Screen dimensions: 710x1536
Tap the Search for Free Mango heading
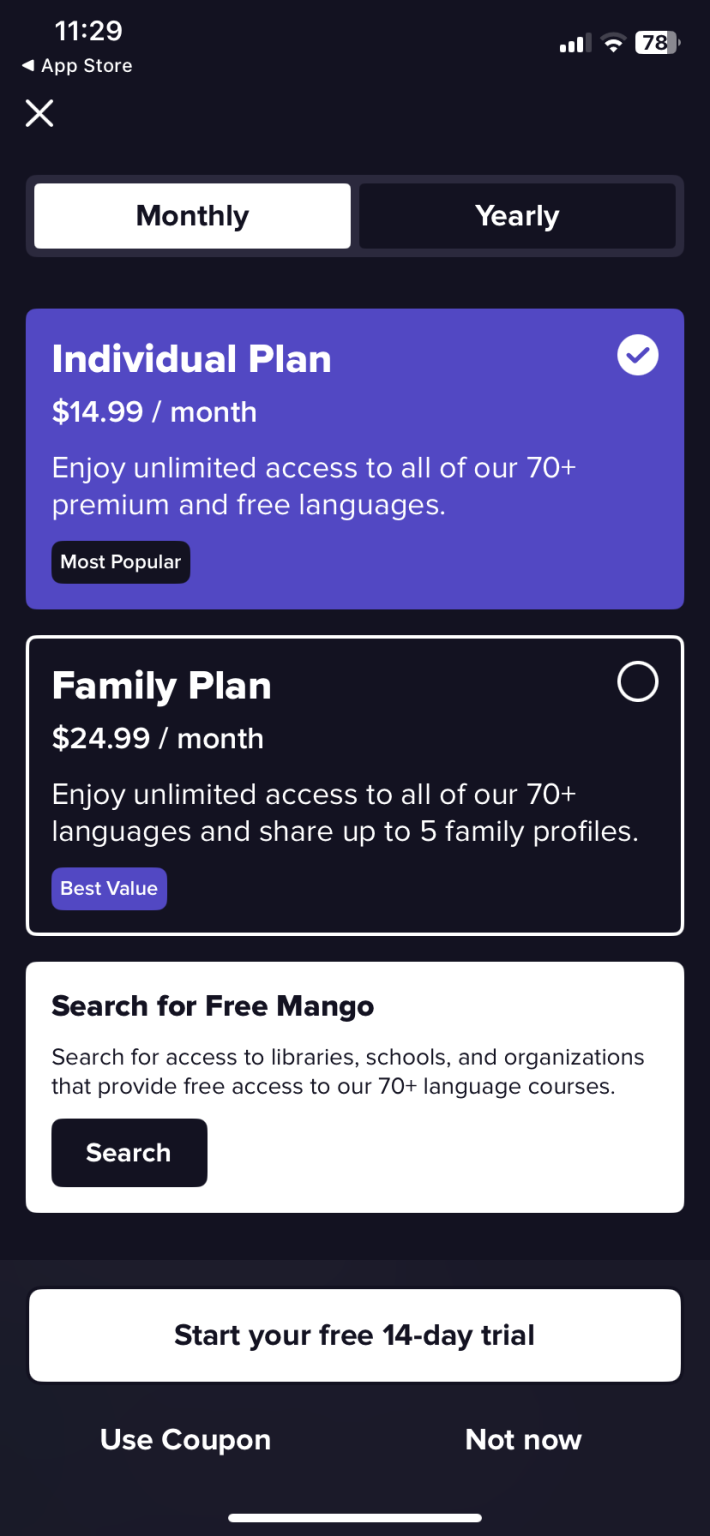(x=213, y=1006)
